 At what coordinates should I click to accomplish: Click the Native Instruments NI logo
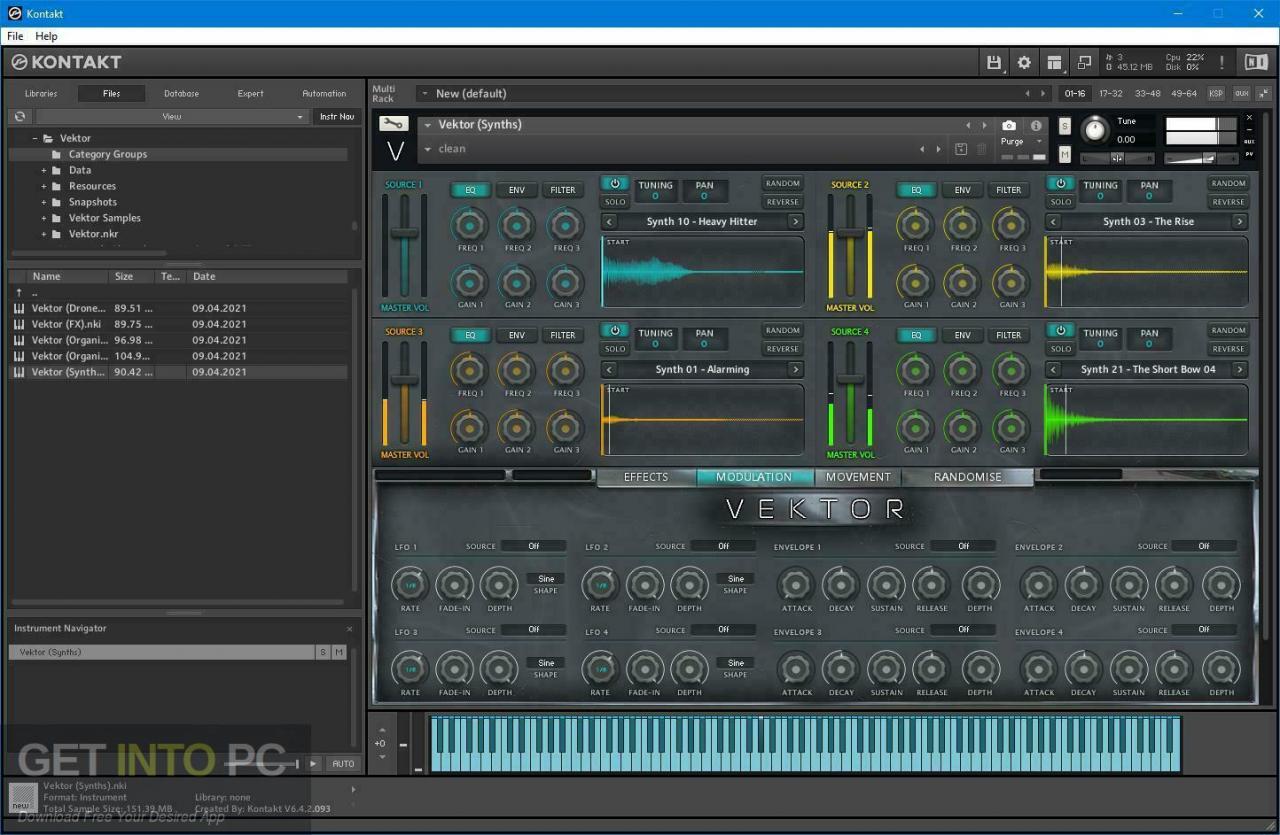tap(1256, 62)
